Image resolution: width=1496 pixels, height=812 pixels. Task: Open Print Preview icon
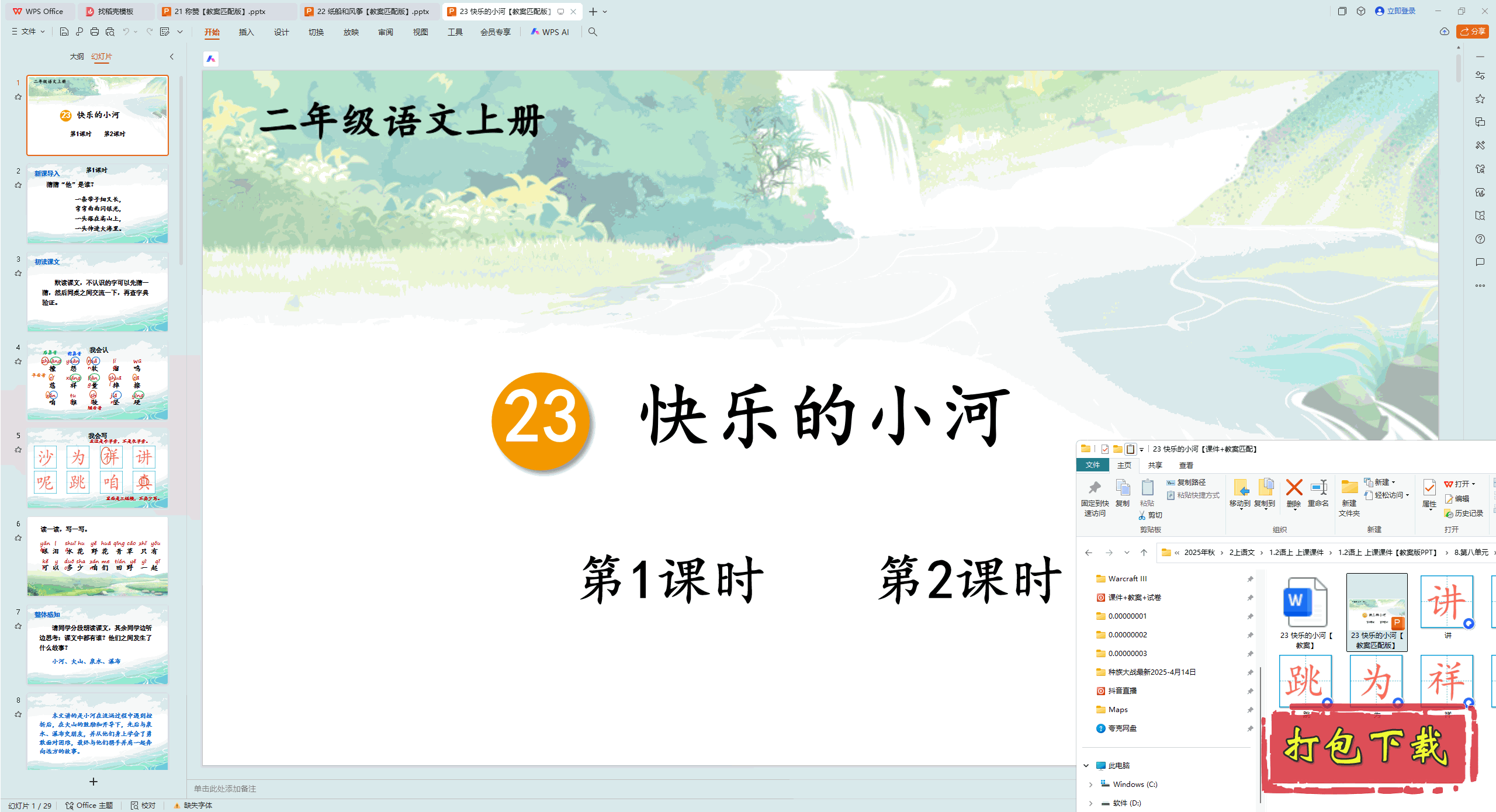(110, 32)
